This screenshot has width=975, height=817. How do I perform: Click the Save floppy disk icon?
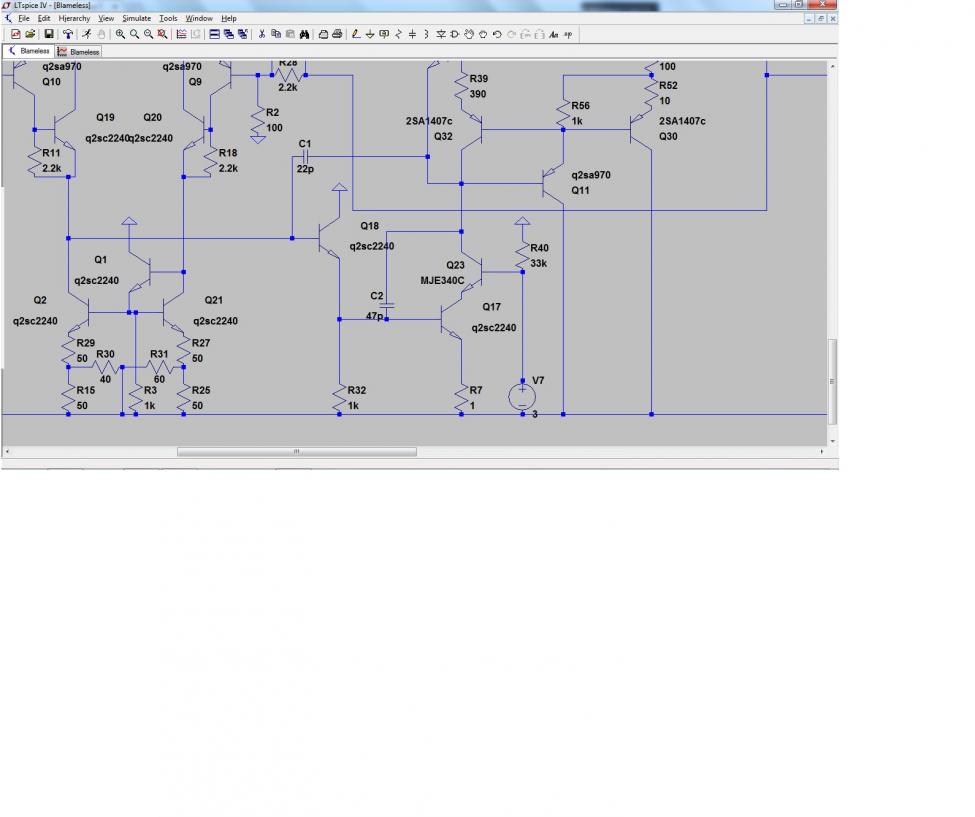point(49,34)
